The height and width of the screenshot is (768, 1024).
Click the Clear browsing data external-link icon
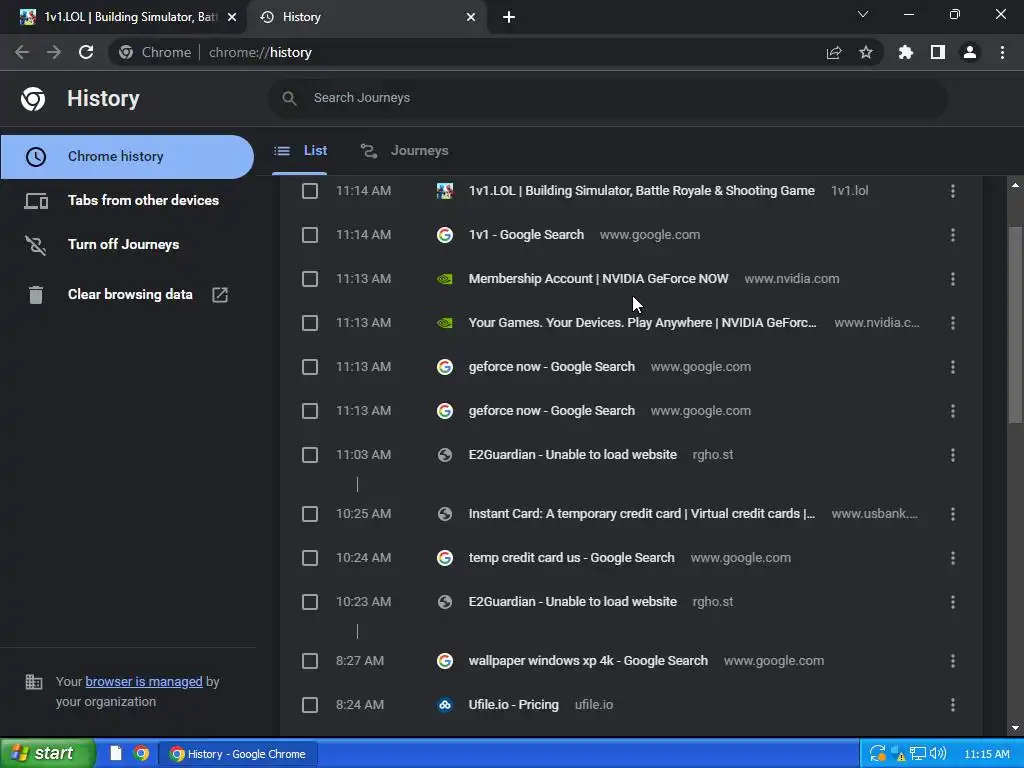(x=220, y=295)
